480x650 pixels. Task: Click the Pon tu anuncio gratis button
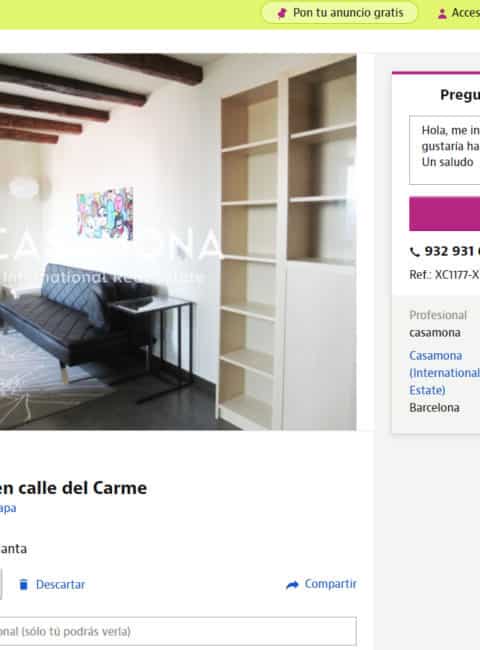339,13
